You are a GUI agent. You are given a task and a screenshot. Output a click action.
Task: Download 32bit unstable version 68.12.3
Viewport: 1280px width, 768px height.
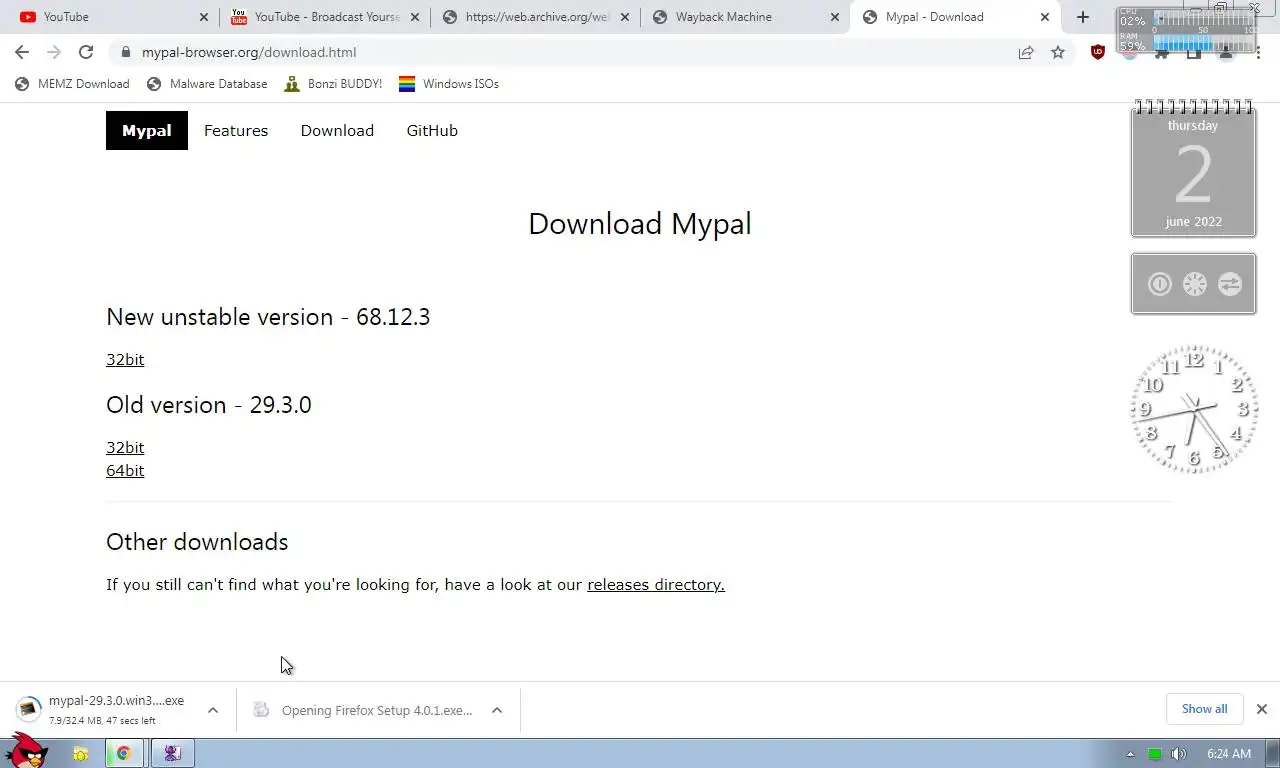[125, 360]
